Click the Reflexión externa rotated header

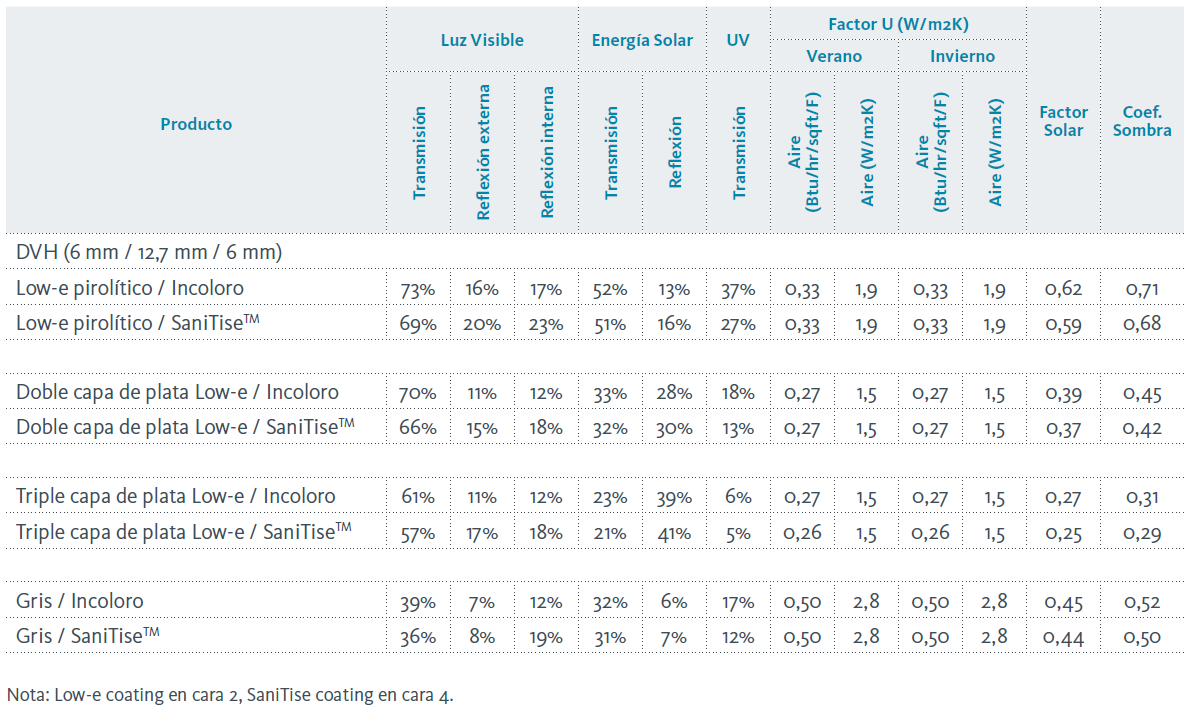[484, 152]
